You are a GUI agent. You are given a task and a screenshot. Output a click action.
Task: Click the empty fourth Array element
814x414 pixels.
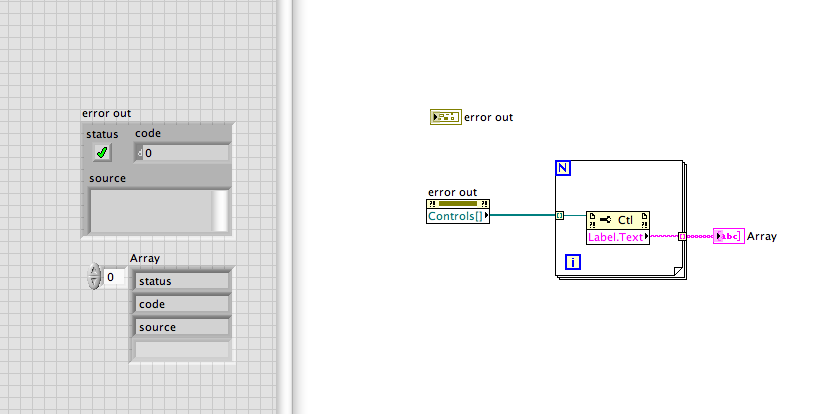[182, 350]
